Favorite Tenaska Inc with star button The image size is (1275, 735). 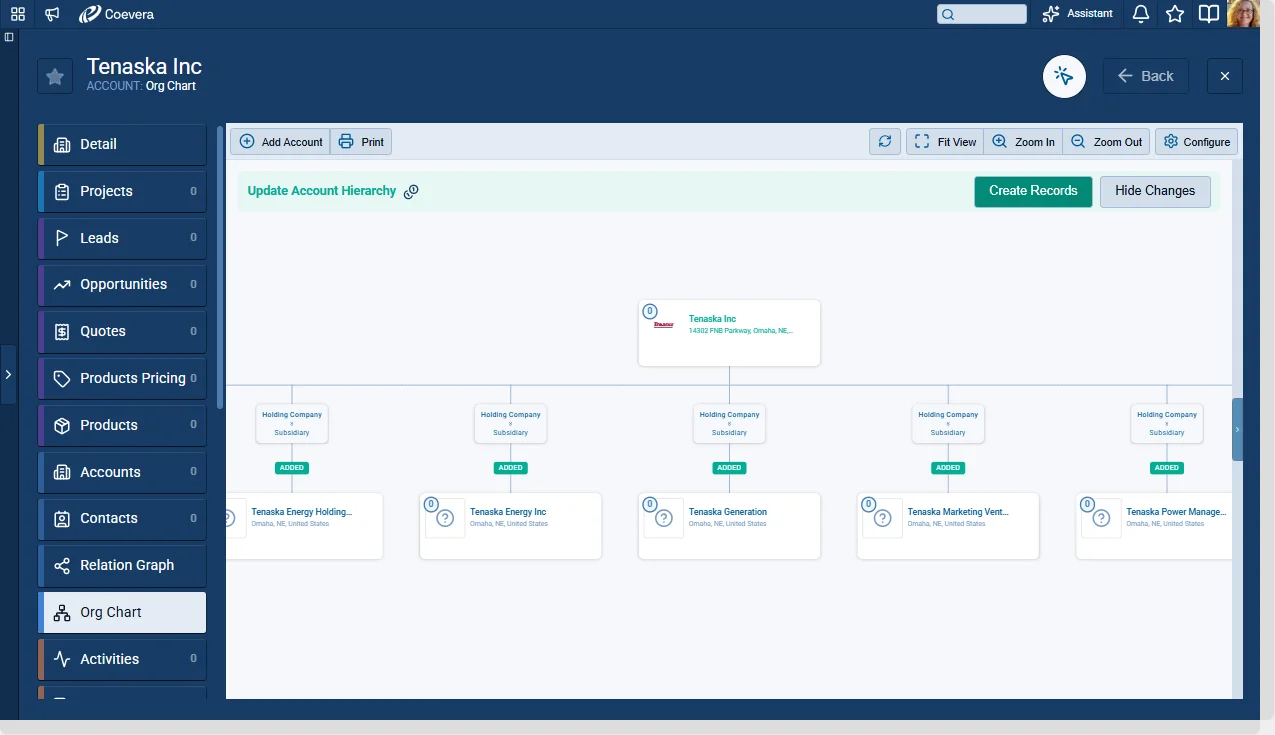[55, 76]
